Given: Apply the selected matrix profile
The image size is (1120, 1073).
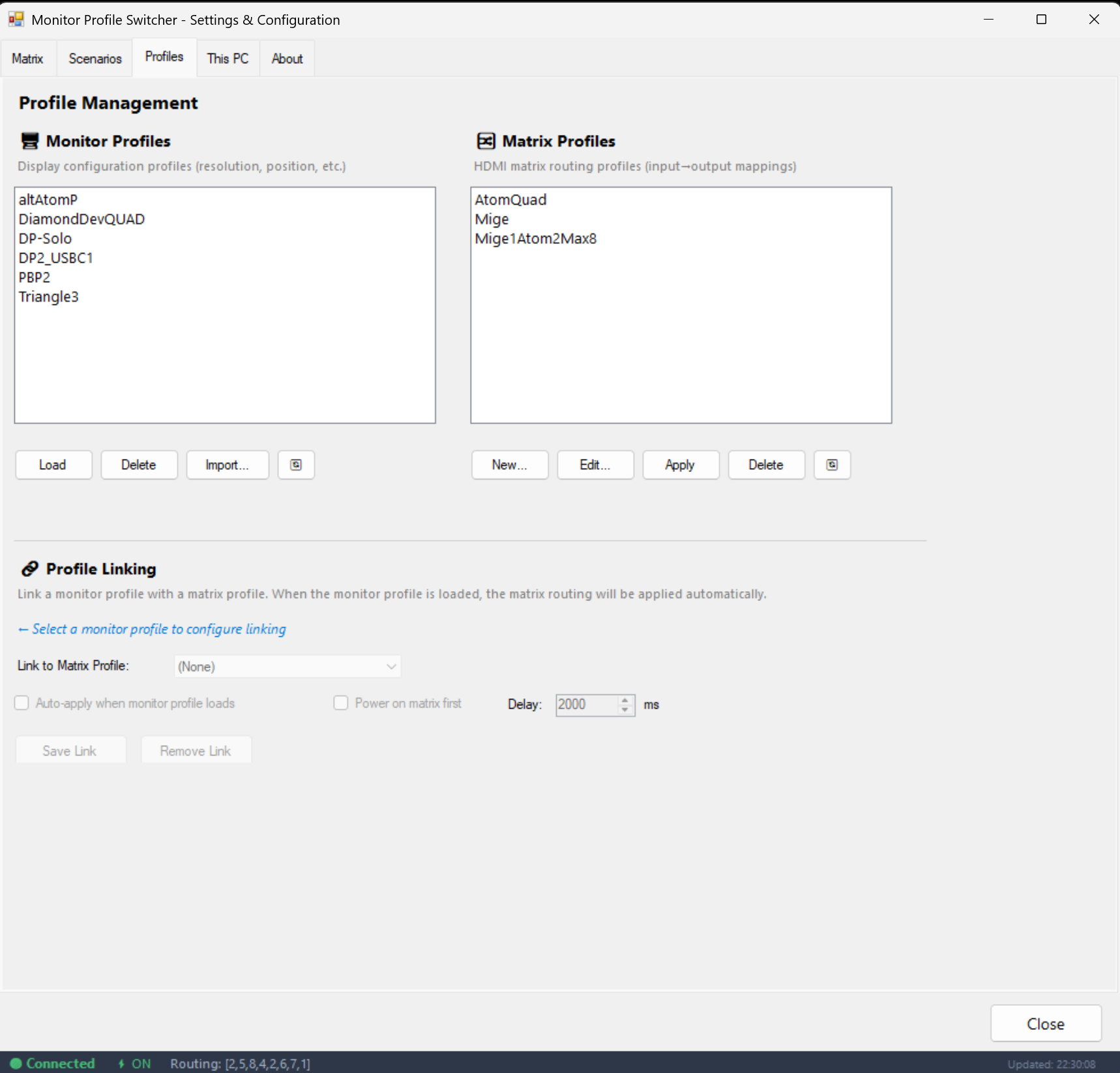Looking at the screenshot, I should pos(680,464).
